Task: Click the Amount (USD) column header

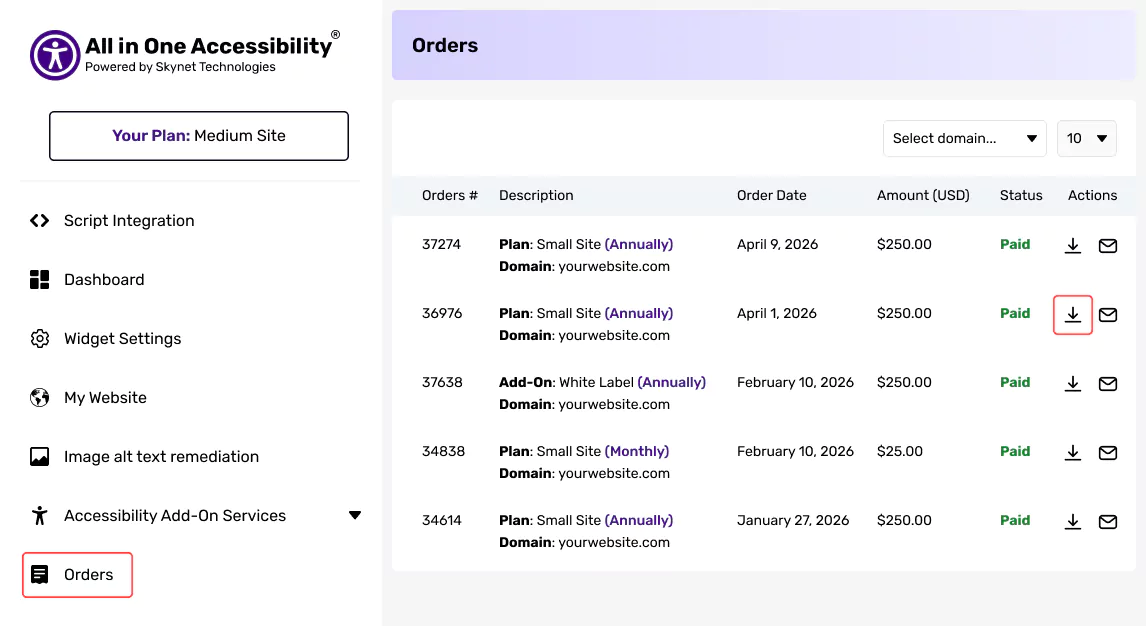Action: pyautogui.click(x=923, y=195)
